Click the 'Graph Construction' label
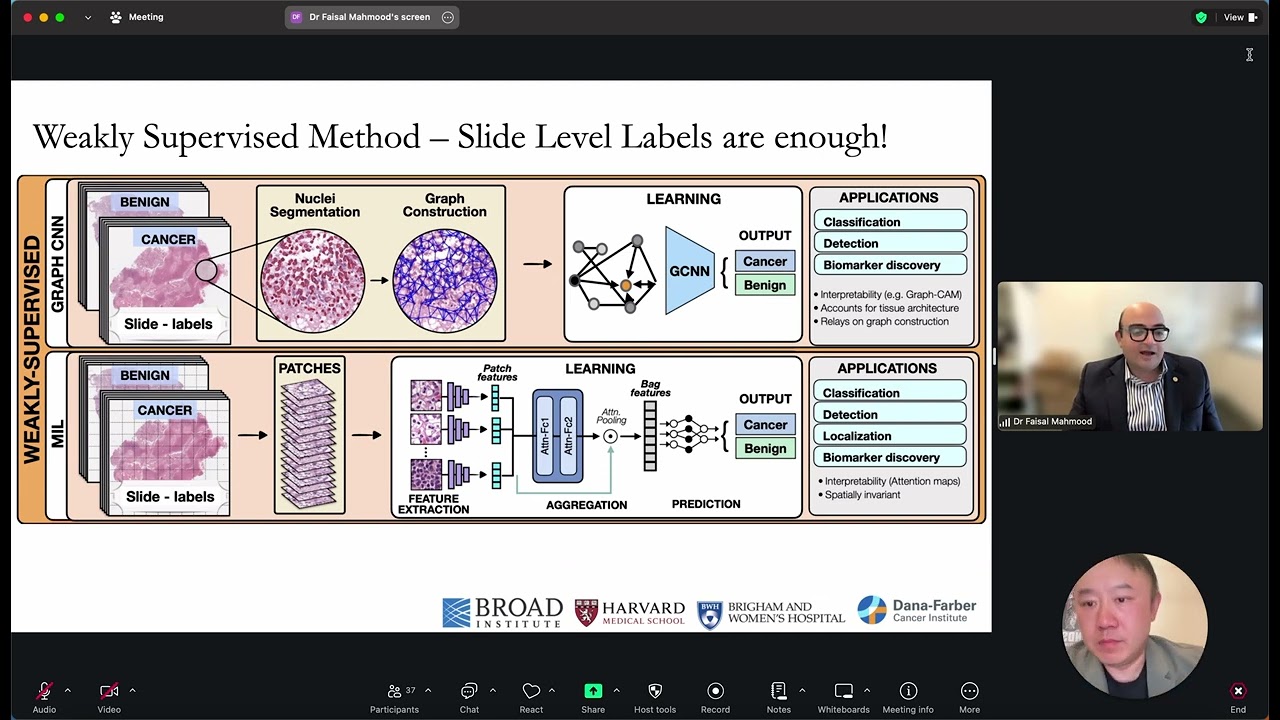This screenshot has height=720, width=1280. pos(445,205)
